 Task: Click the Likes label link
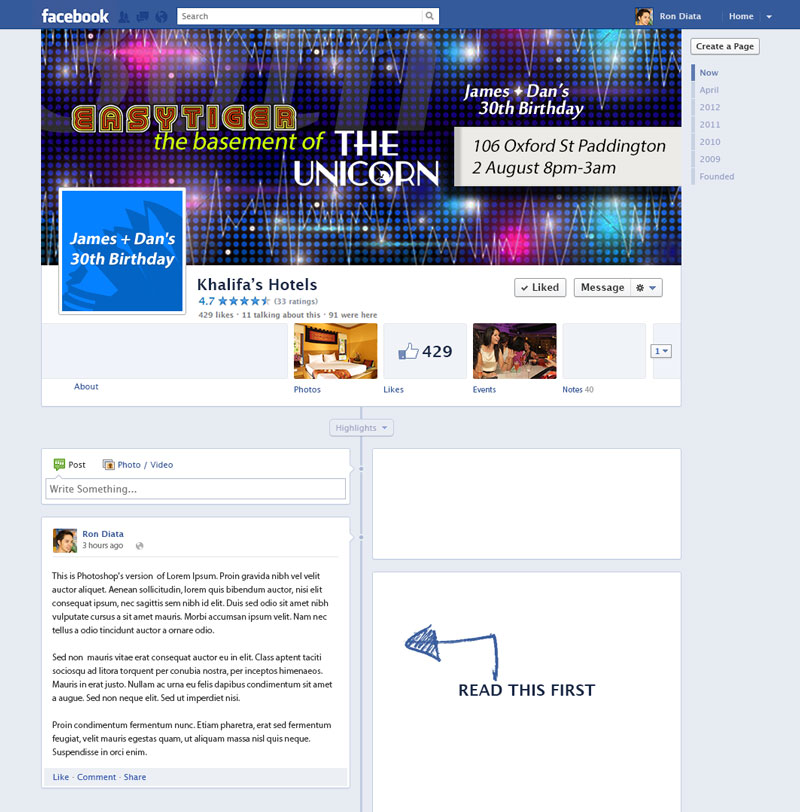[394, 389]
